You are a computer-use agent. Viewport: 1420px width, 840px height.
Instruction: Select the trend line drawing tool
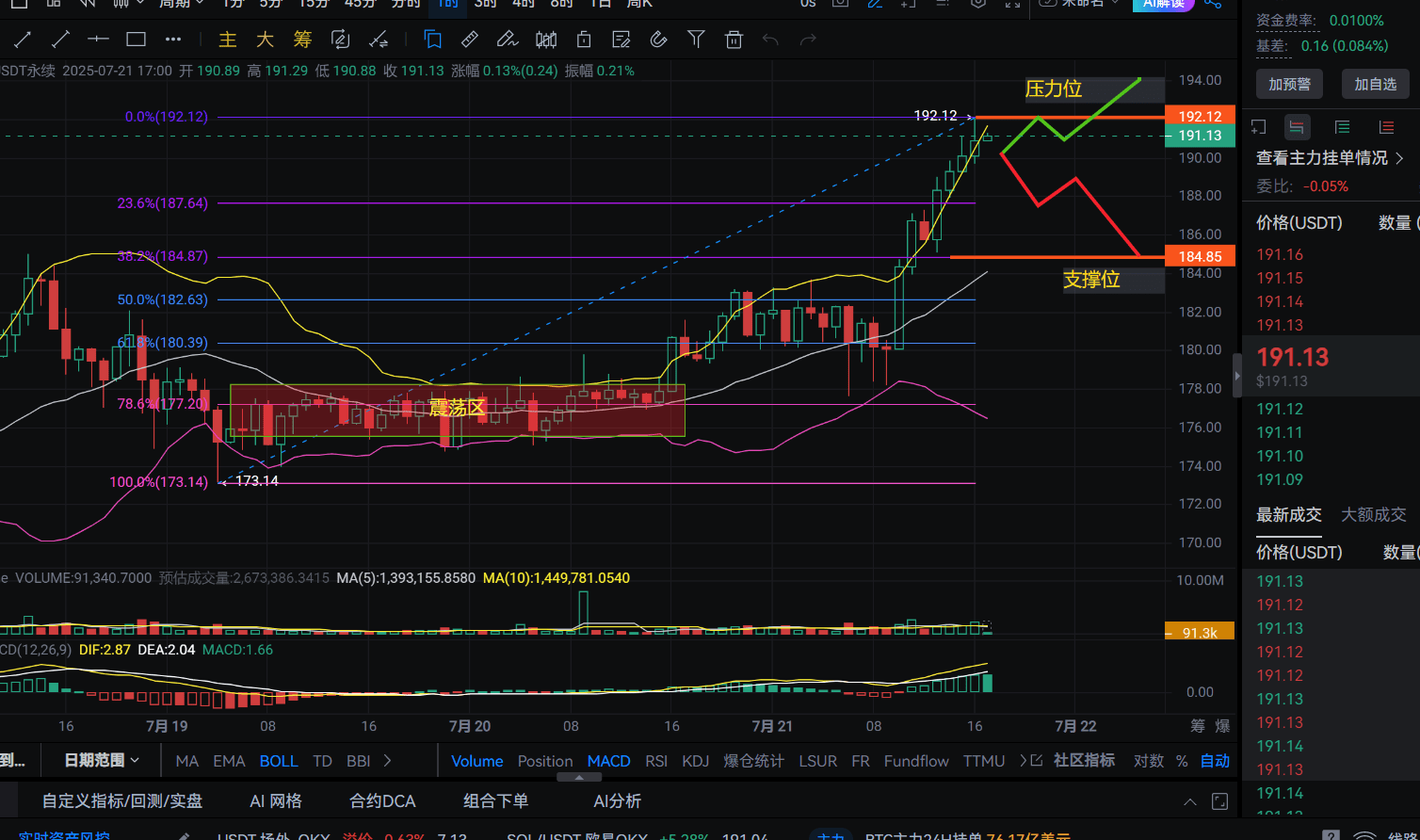pyautogui.click(x=23, y=40)
